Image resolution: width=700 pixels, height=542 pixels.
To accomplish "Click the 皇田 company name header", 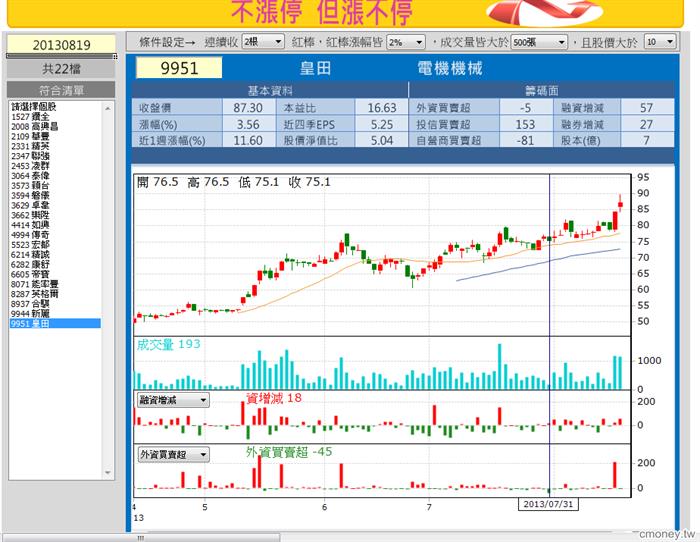I will coord(315,68).
